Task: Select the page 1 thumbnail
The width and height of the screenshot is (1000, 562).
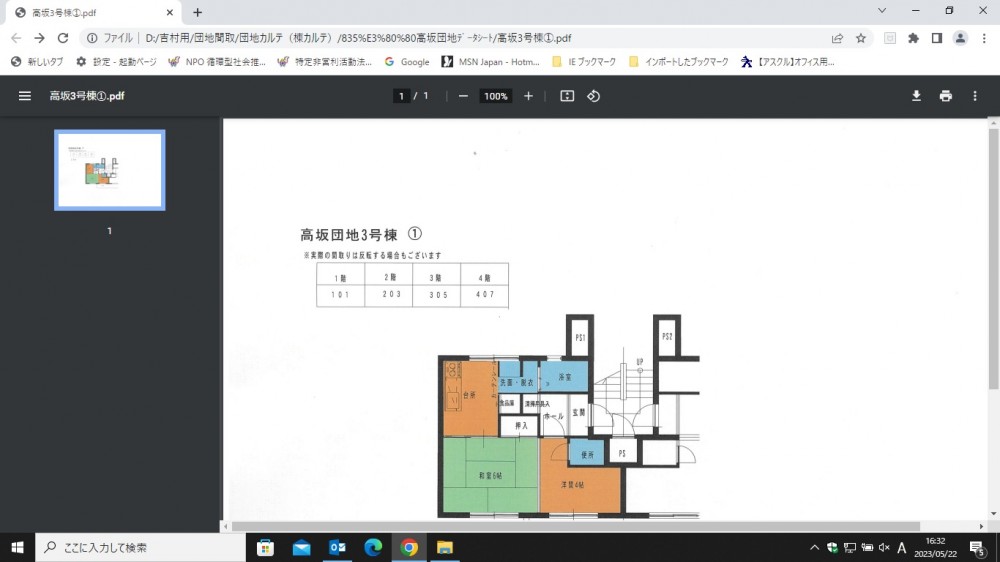Action: (109, 170)
